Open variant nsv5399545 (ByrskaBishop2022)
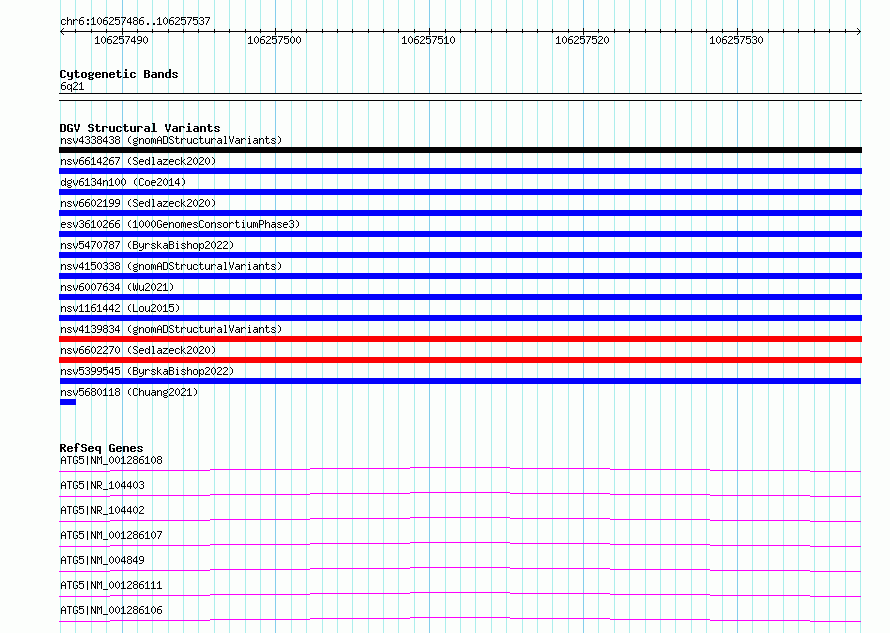890x633 pixels. [x=147, y=371]
